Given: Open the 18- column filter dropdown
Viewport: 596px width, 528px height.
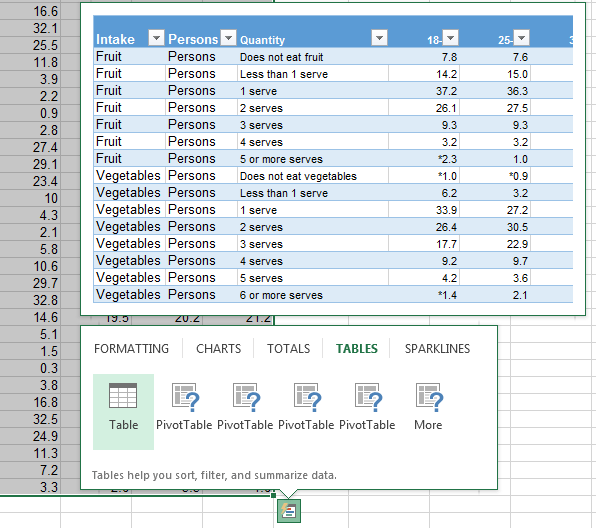Looking at the screenshot, I should click(450, 38).
